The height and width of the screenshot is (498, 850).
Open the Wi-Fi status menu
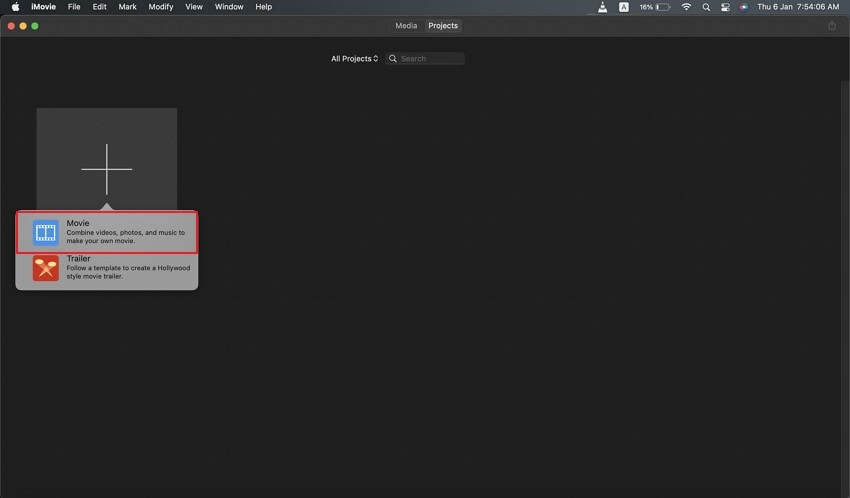point(686,7)
